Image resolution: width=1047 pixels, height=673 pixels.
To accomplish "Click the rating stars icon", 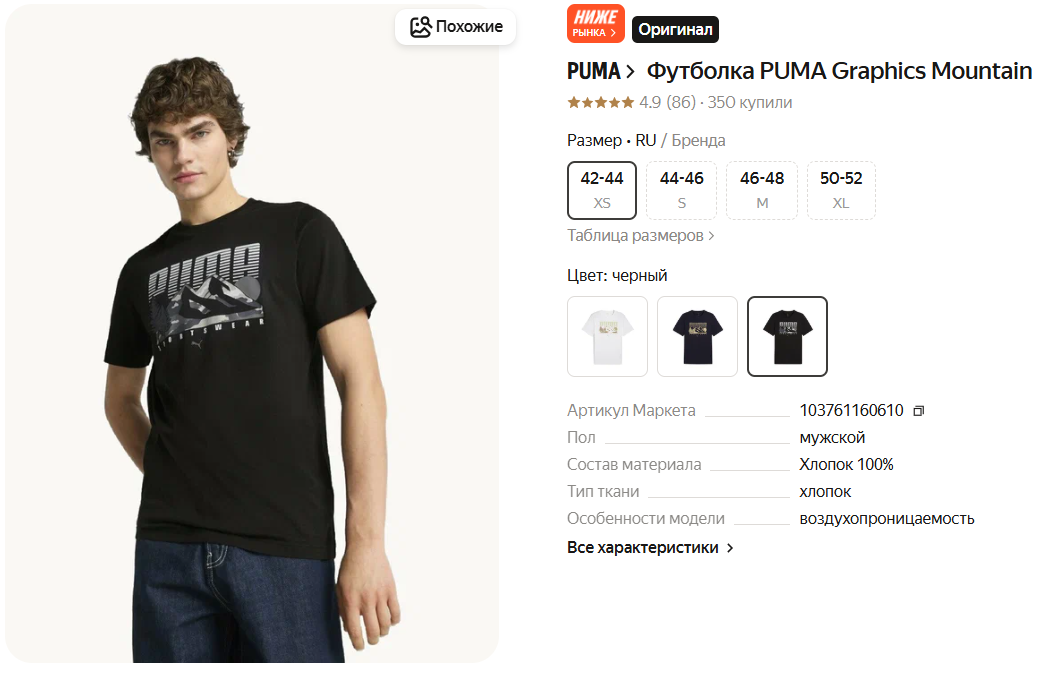I will (600, 102).
